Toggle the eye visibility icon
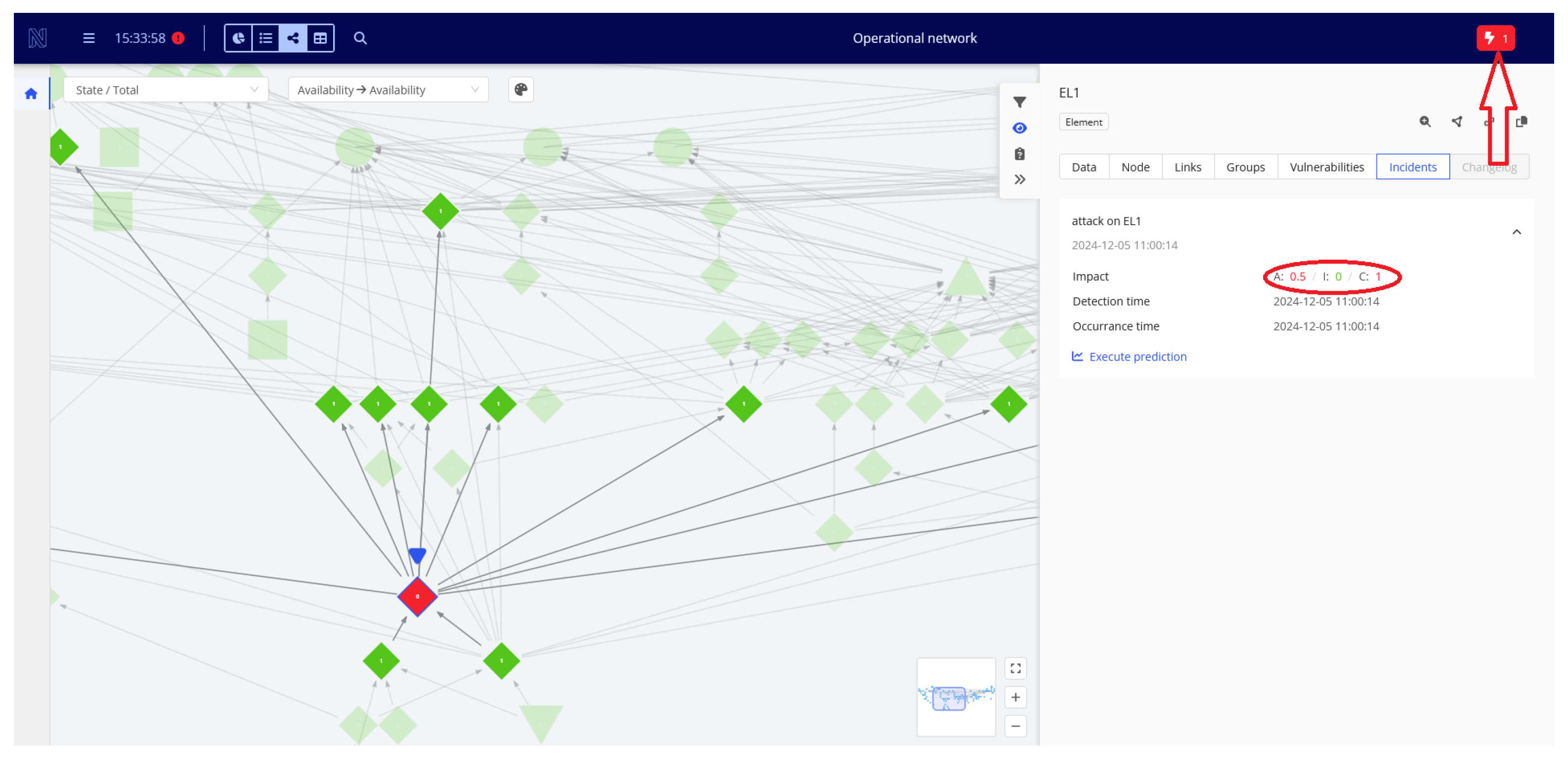1568x760 pixels. [1020, 128]
